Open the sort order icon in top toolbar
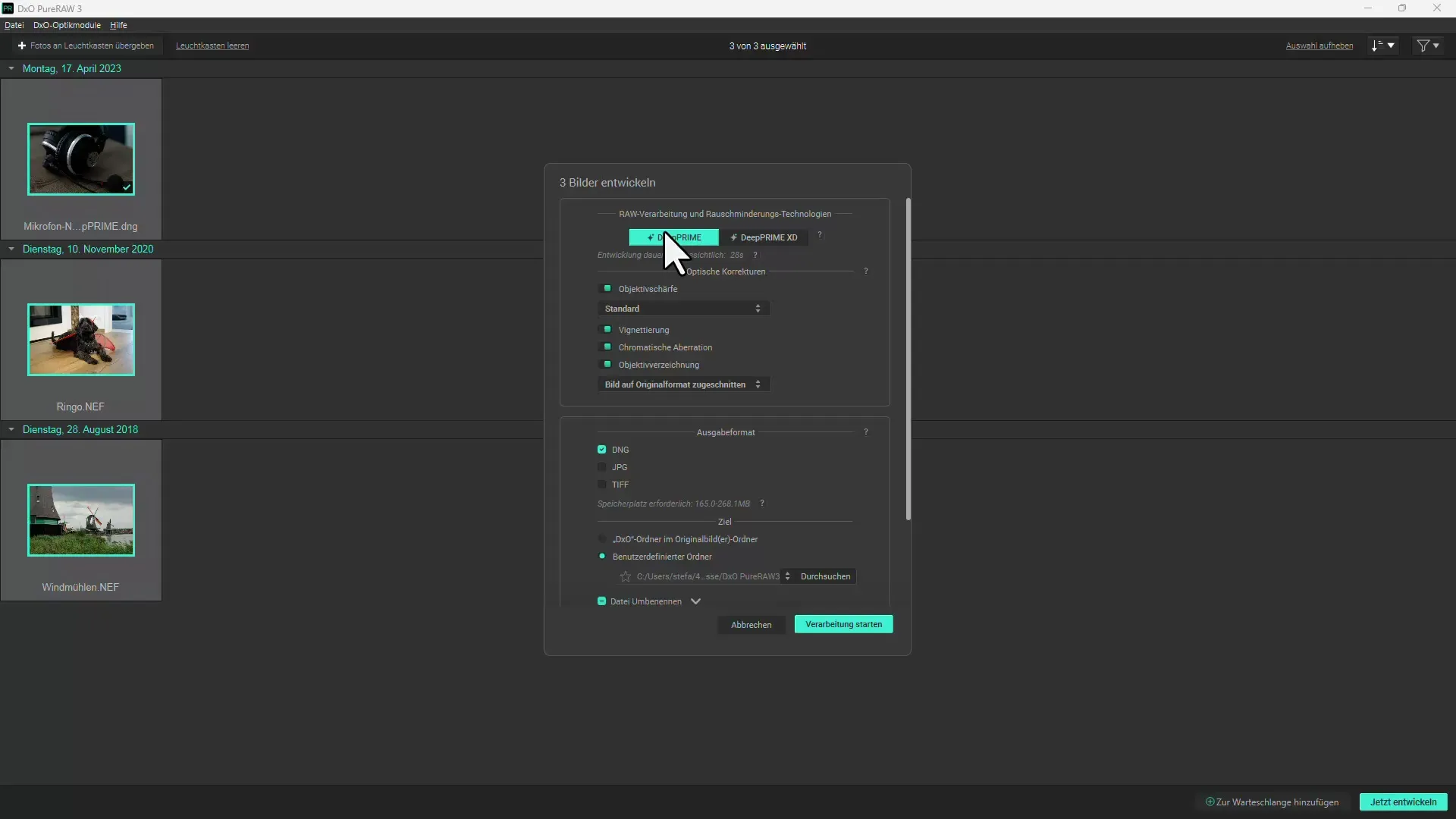 pos(1383,46)
